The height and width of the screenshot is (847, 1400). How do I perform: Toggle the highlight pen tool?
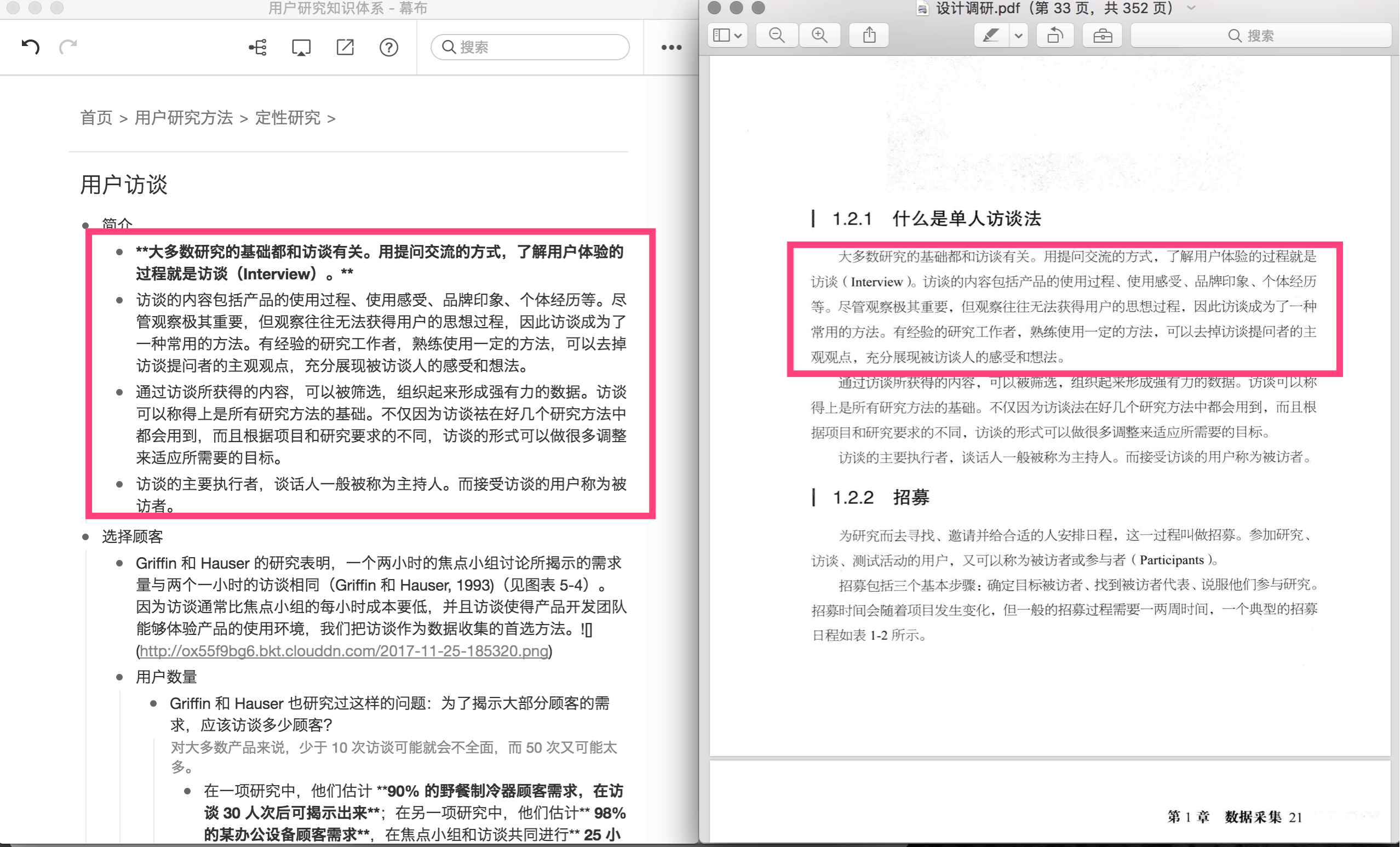click(991, 35)
